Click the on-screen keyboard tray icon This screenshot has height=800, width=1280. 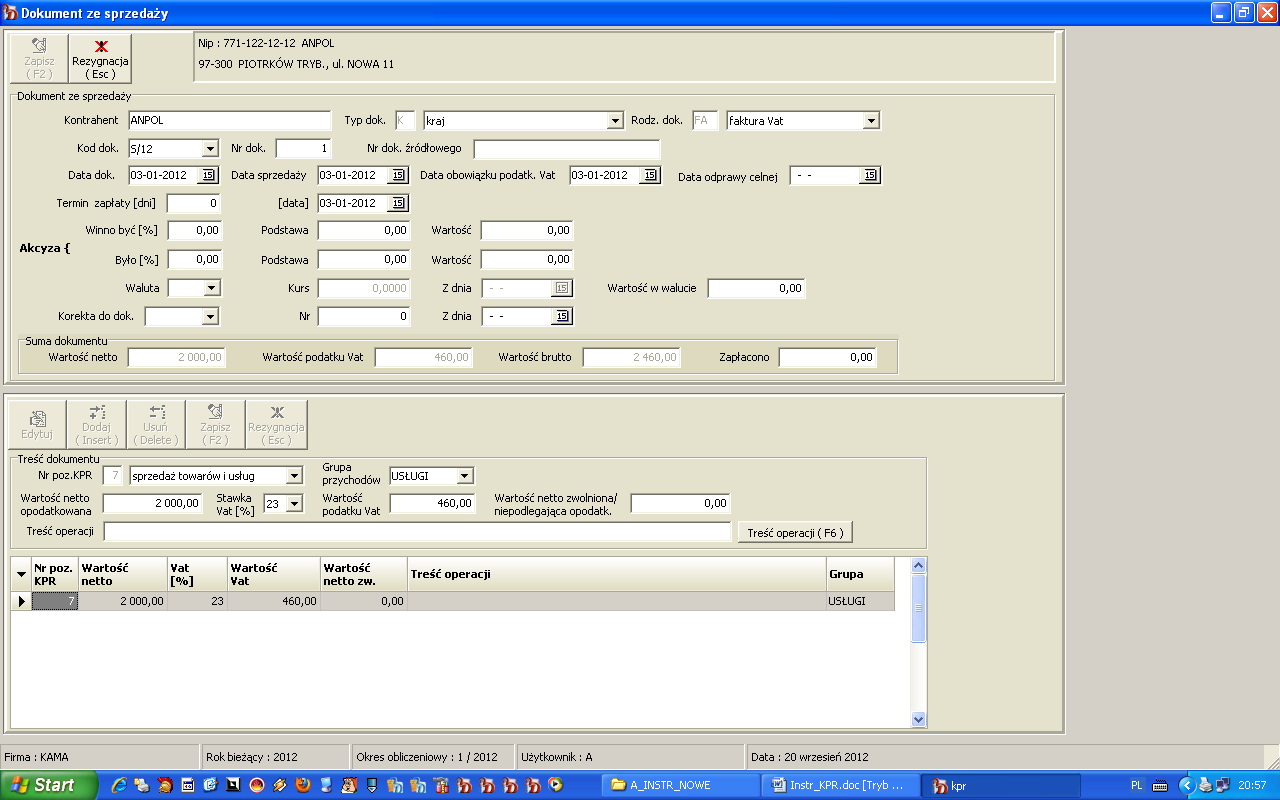pos(1160,786)
